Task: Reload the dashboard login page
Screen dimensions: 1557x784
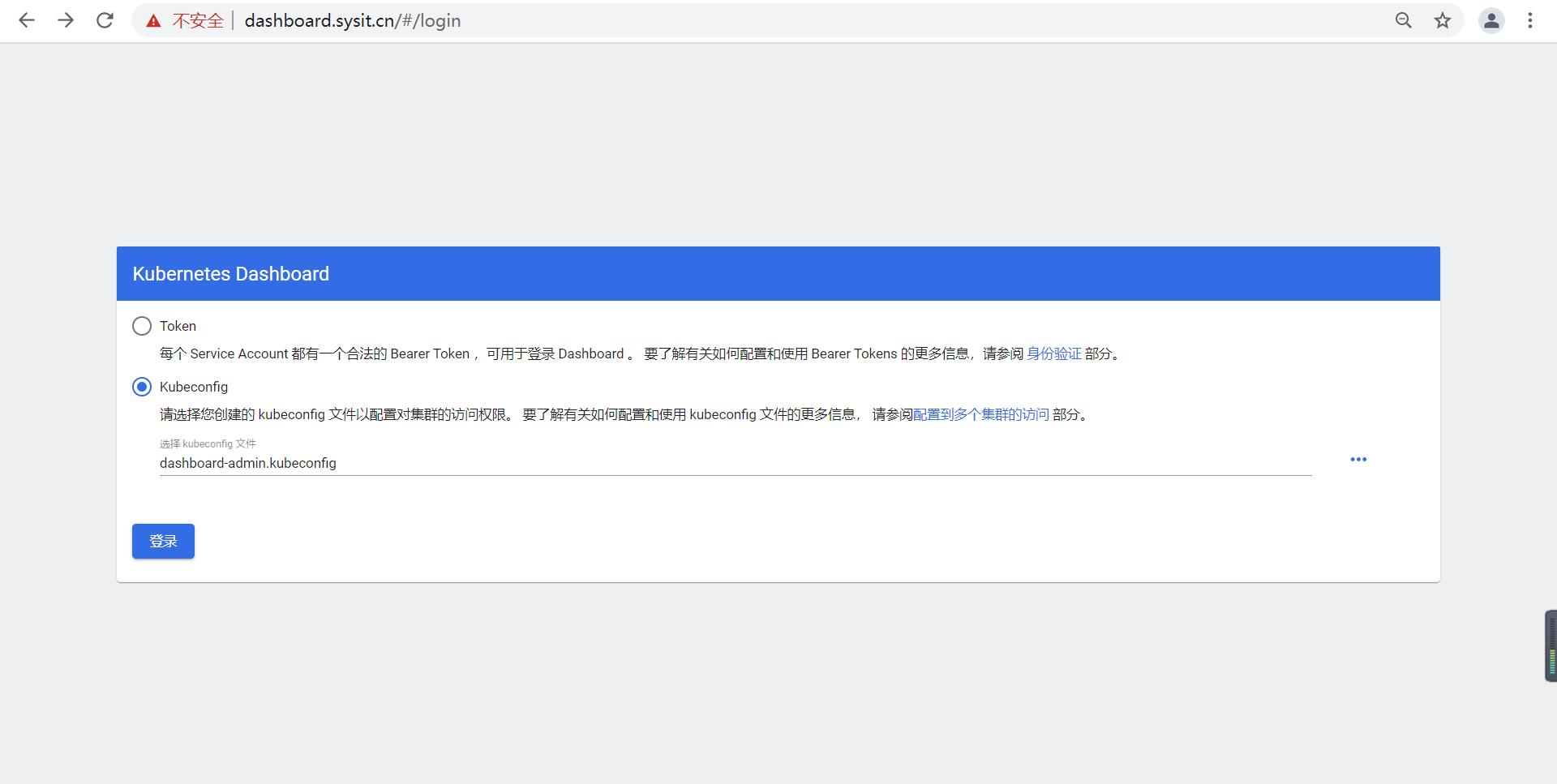Action: (x=105, y=20)
